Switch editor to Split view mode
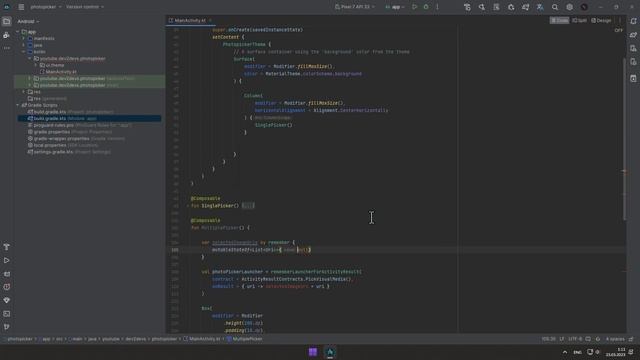The image size is (640, 360). click(x=579, y=20)
